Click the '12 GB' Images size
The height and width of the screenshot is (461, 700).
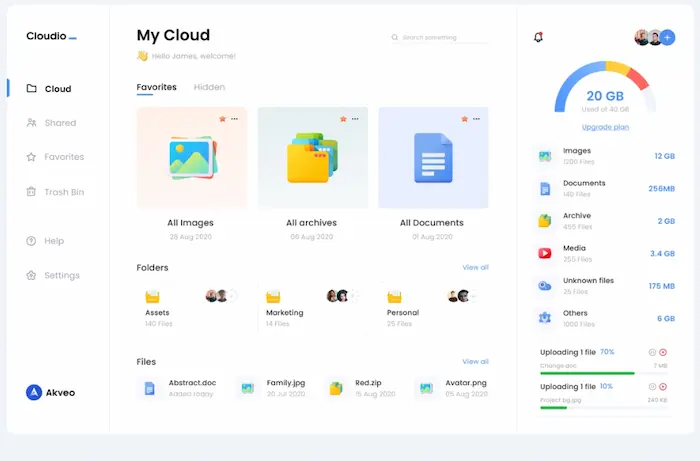(665, 156)
